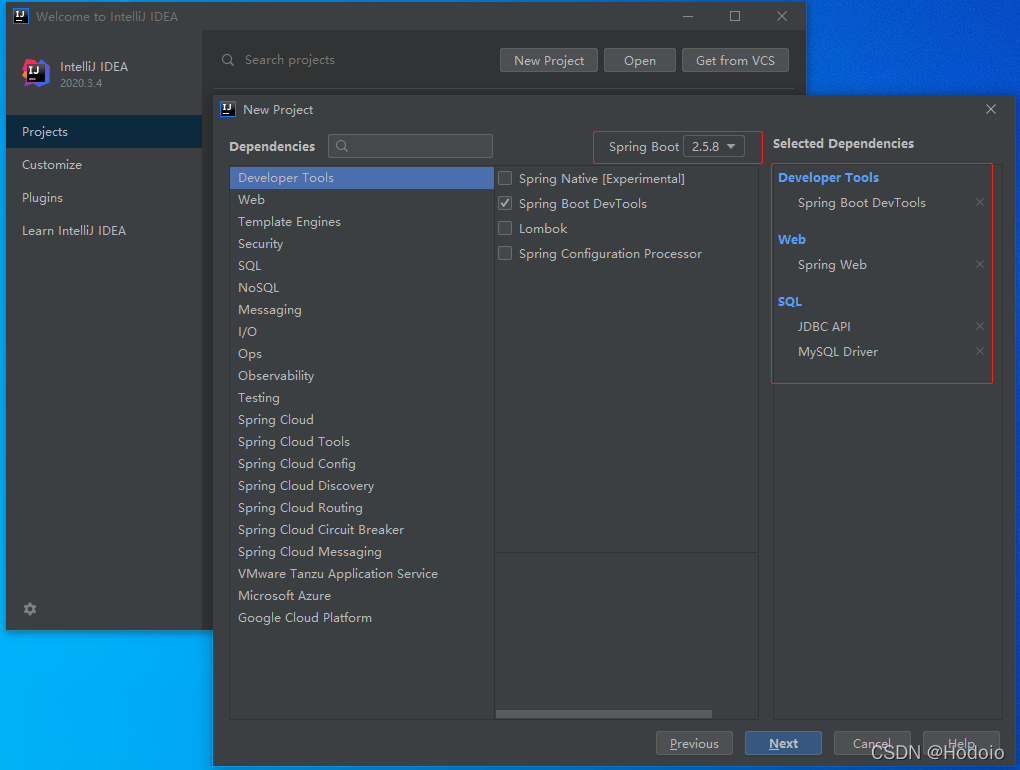Open Projects tab in Welcome window
This screenshot has height=770, width=1020.
pos(104,131)
